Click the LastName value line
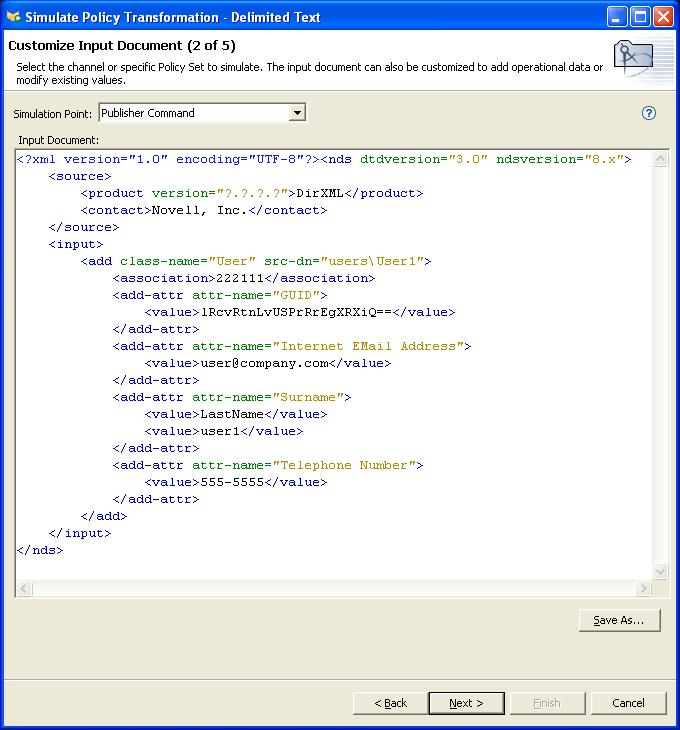 pos(236,414)
